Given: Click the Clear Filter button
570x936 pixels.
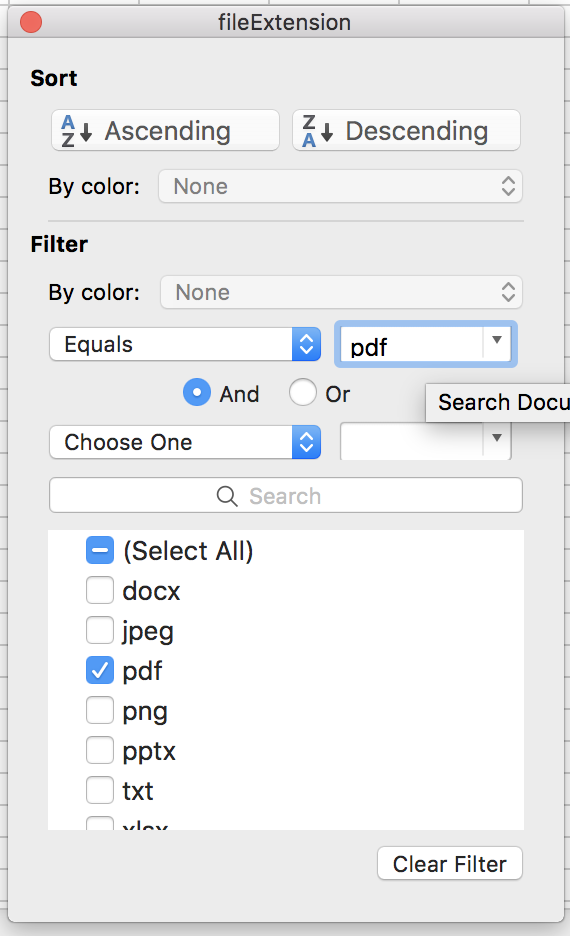Looking at the screenshot, I should coord(450,863).
